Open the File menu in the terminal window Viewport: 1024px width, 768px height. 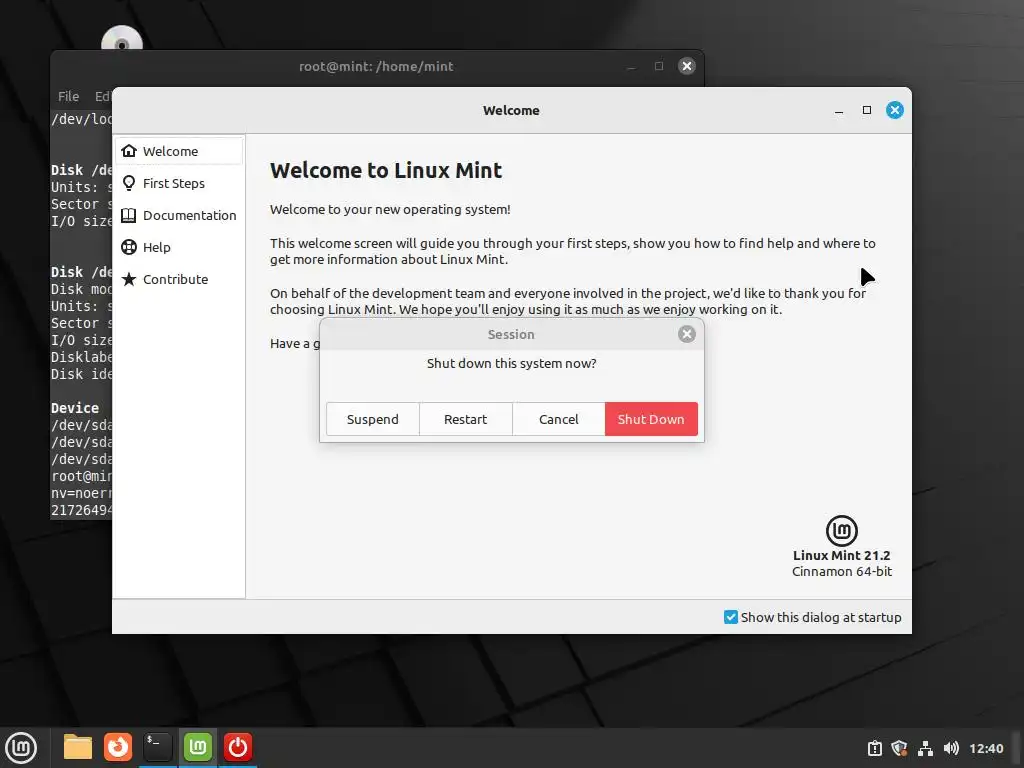point(69,97)
